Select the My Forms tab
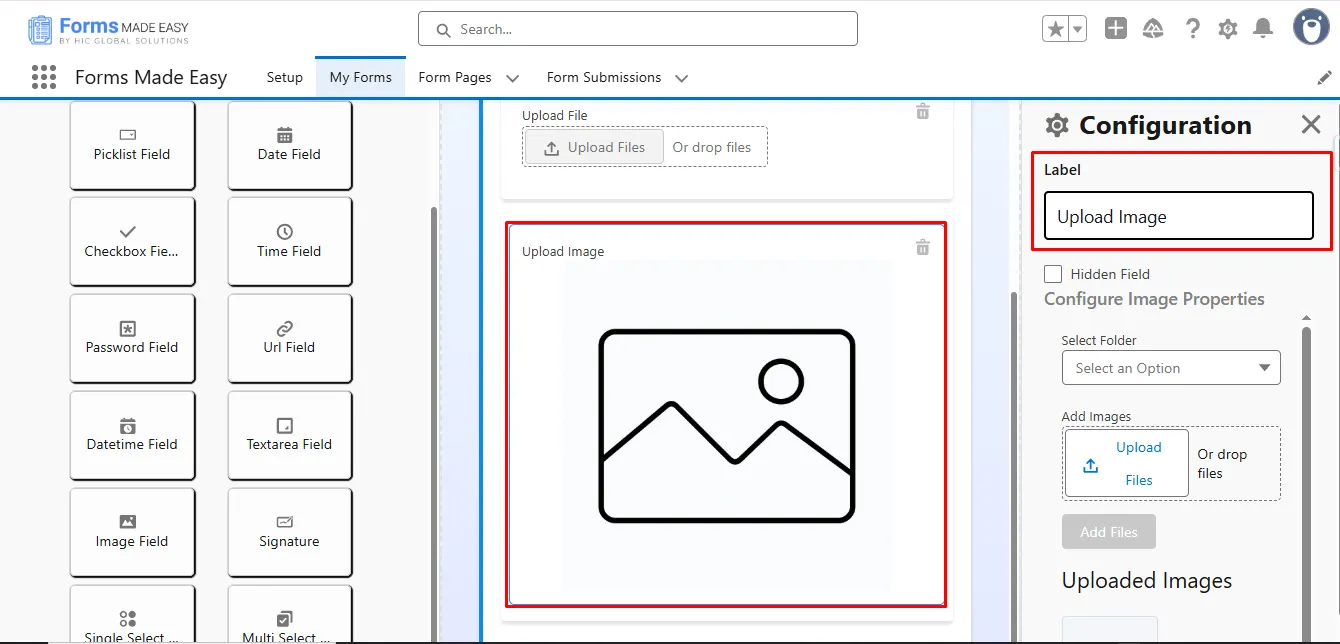Image resolution: width=1340 pixels, height=644 pixels. click(x=360, y=77)
